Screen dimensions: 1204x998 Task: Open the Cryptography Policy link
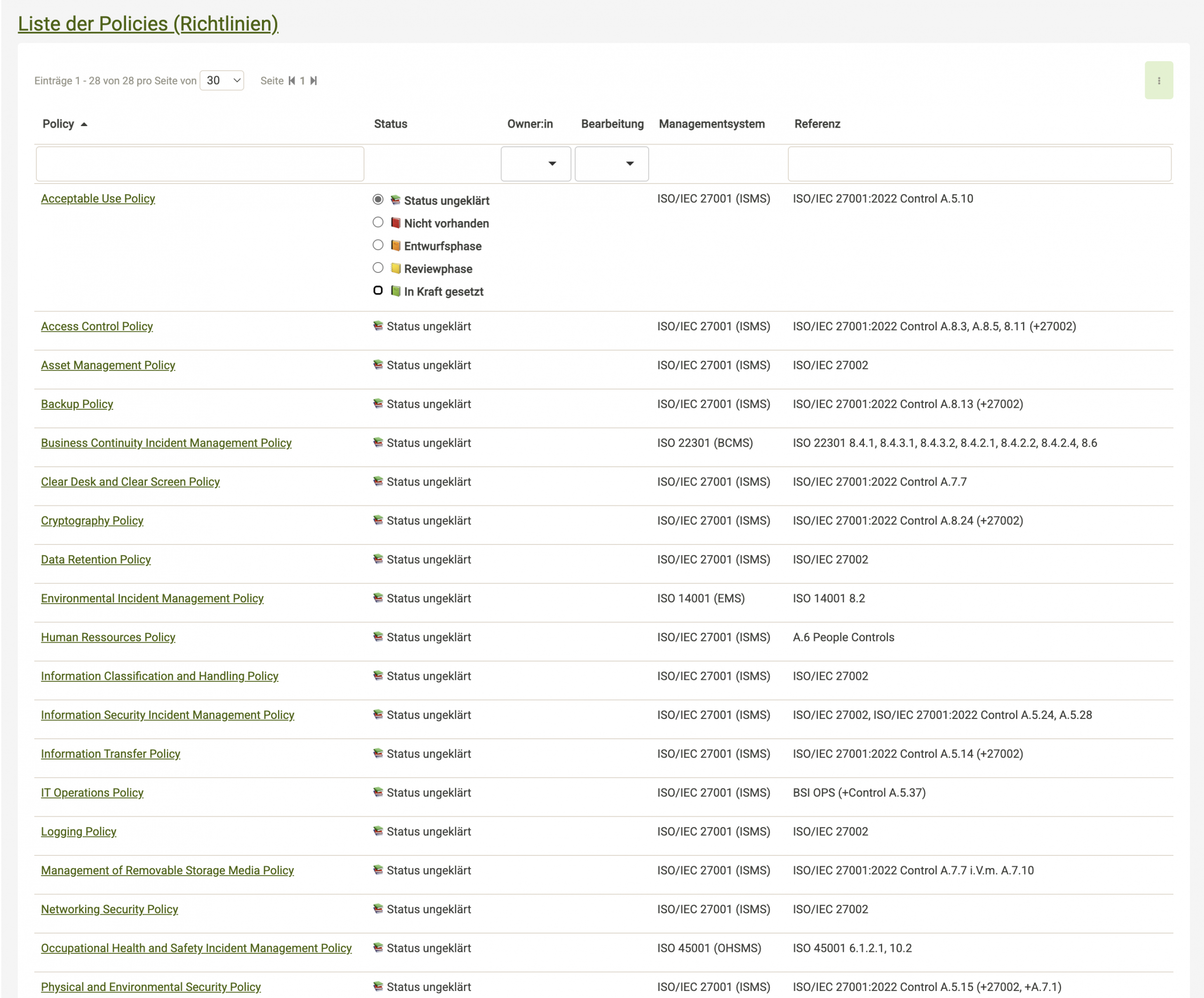(x=92, y=521)
